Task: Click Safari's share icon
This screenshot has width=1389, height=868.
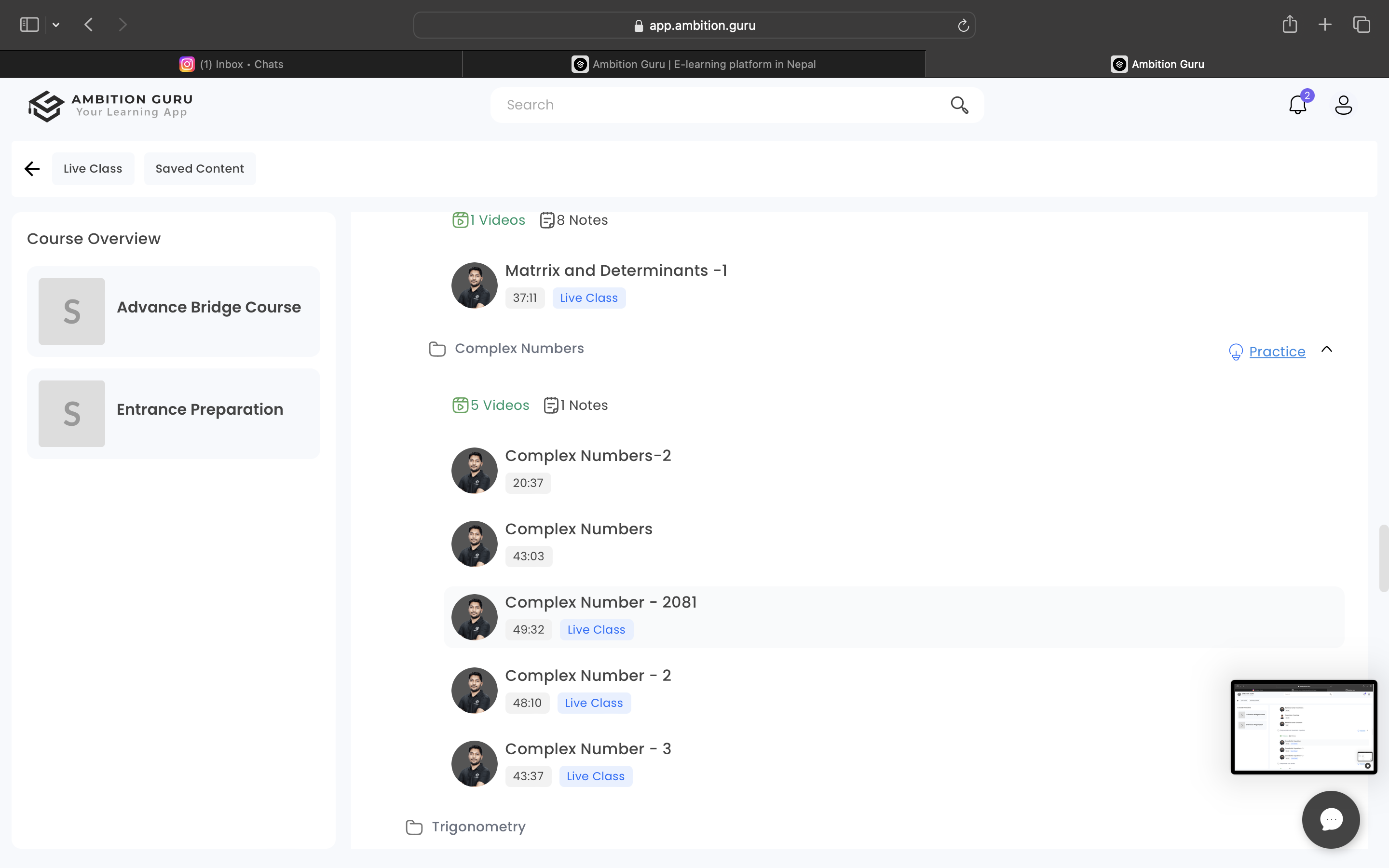Action: pos(1290,25)
